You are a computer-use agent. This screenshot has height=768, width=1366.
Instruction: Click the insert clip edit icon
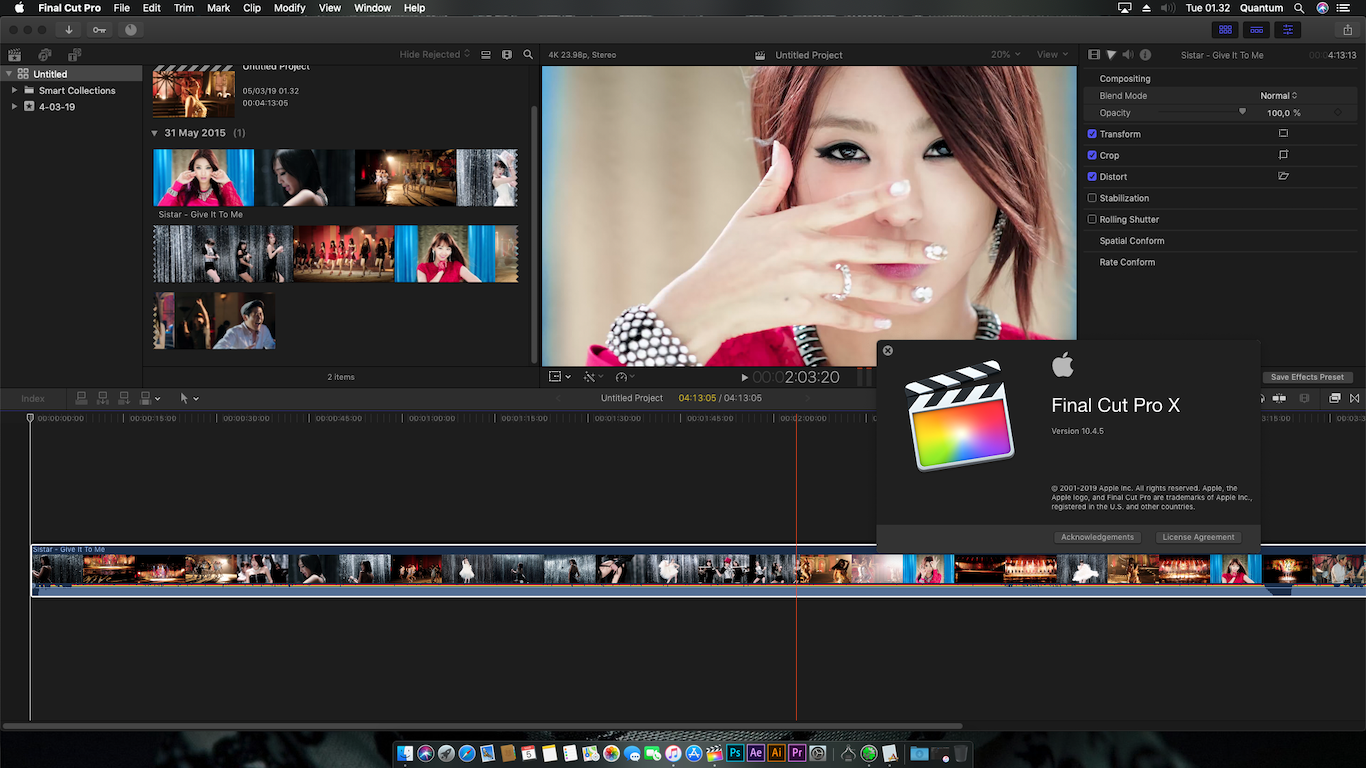(x=103, y=398)
